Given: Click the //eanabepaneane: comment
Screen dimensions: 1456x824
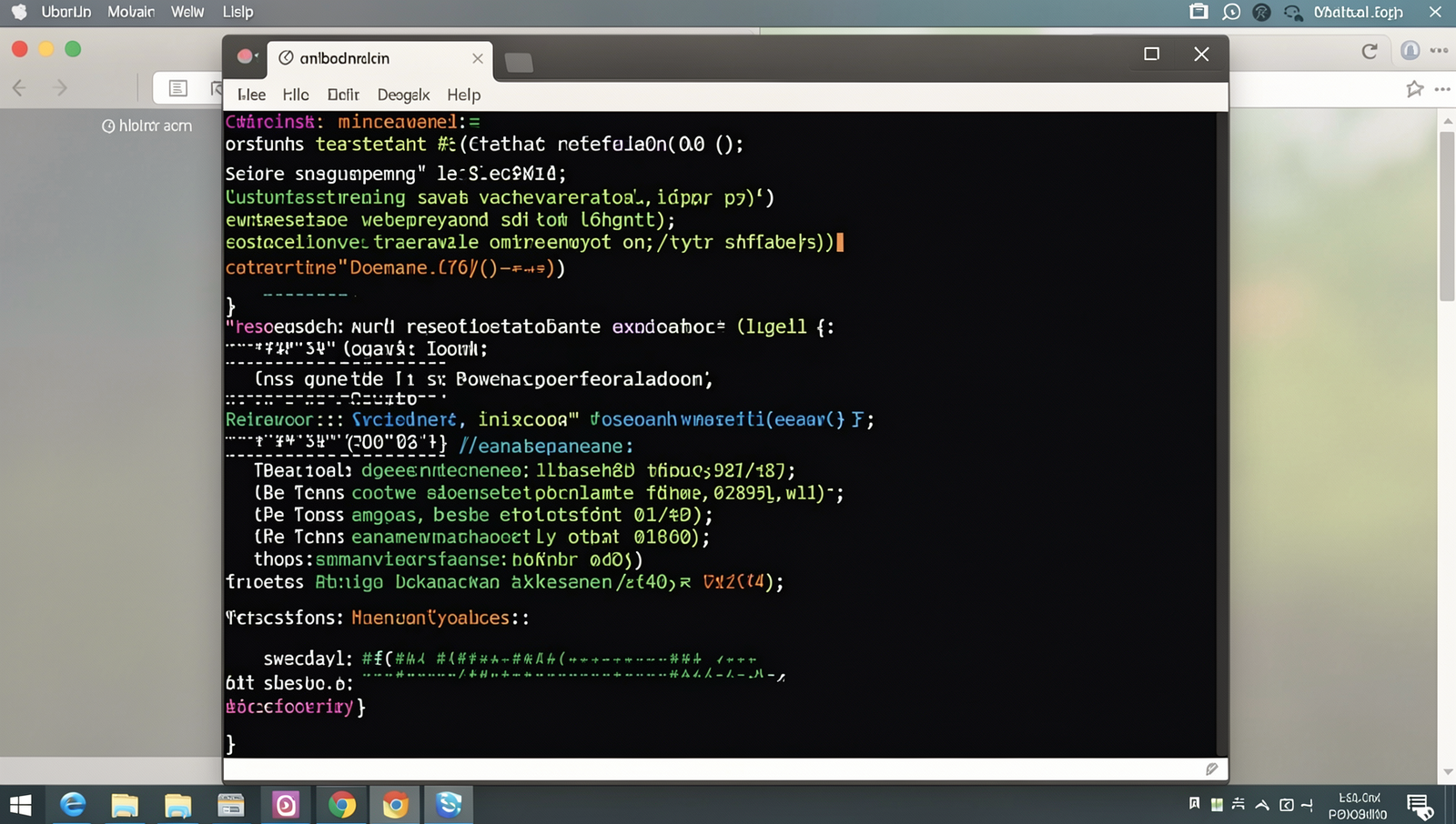Looking at the screenshot, I should 546,446.
